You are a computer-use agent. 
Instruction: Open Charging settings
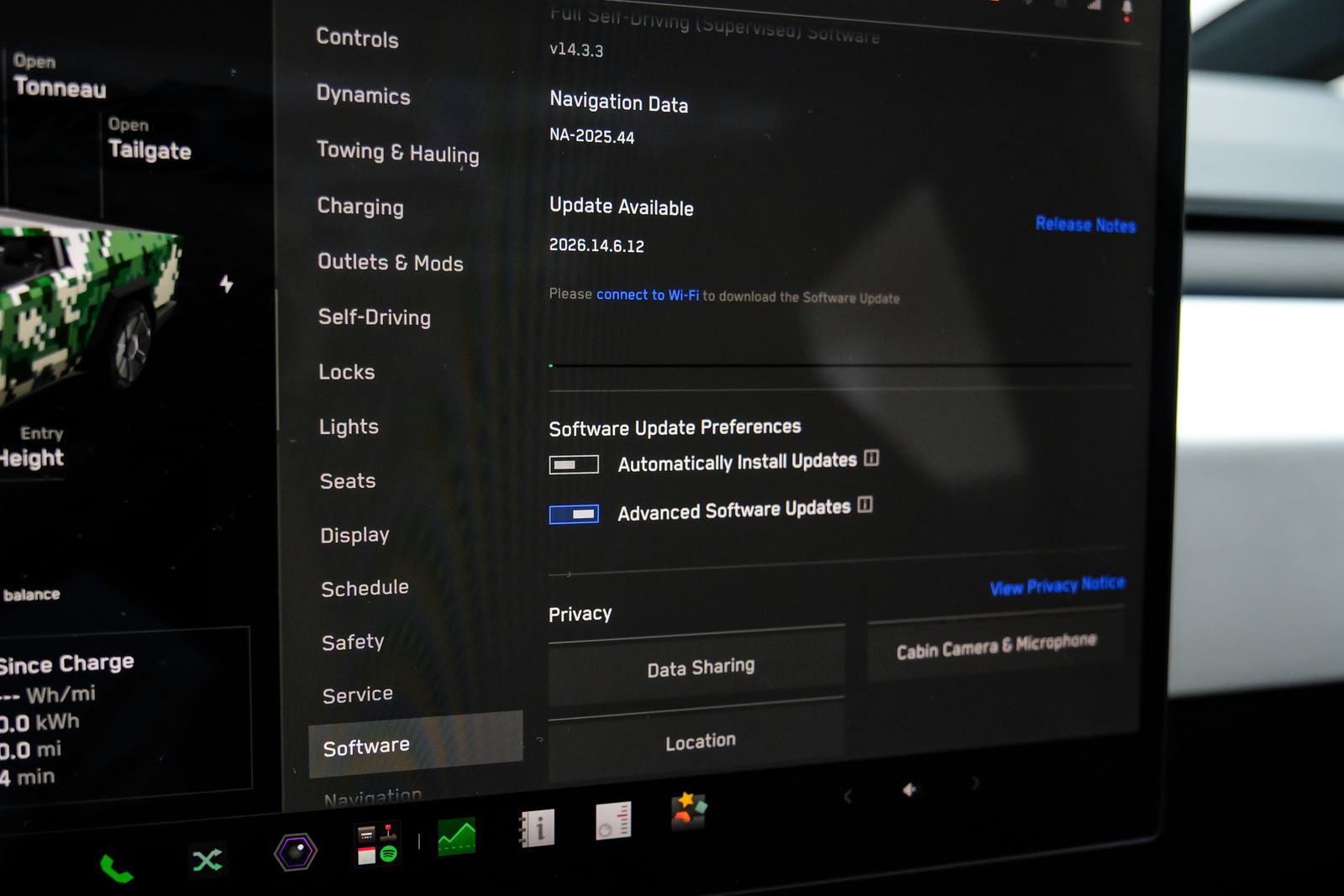point(360,207)
